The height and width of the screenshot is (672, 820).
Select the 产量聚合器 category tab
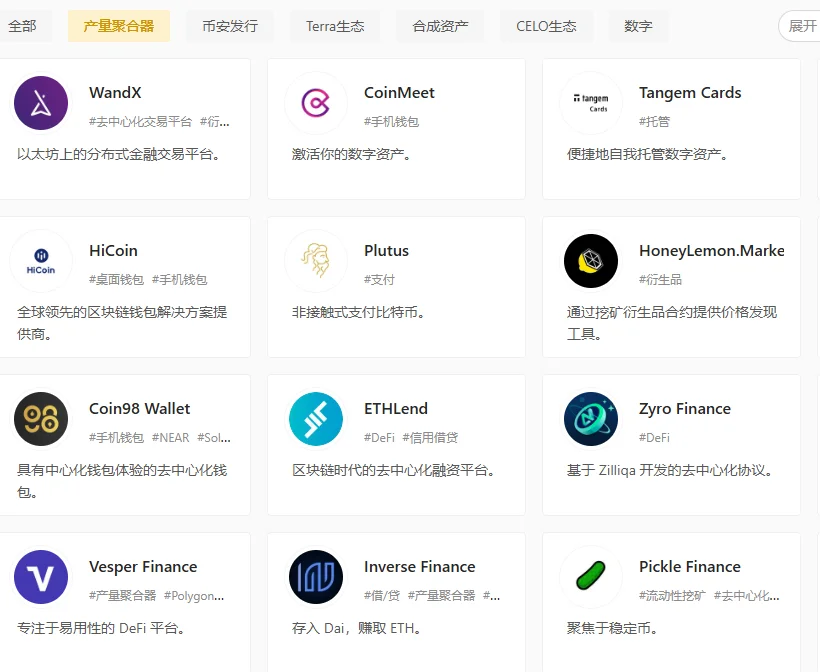[119, 26]
